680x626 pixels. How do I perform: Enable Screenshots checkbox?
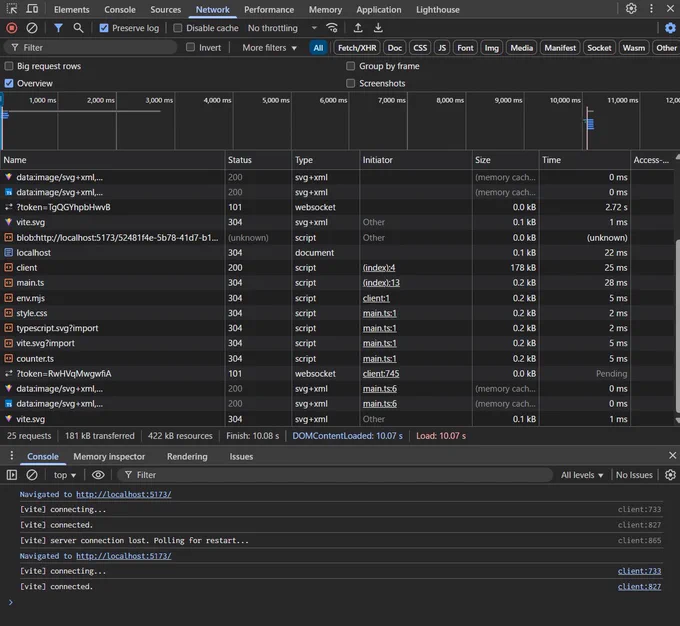point(350,83)
